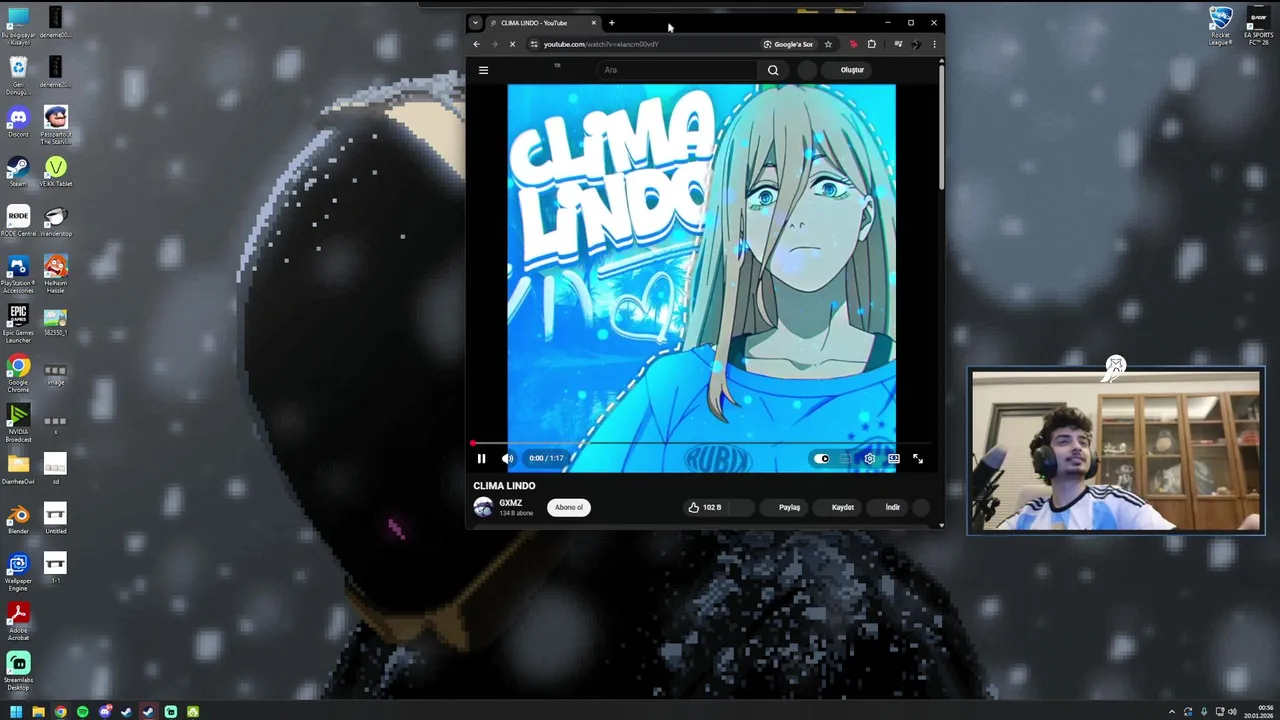Open the Rocket League desktop shortcut

(1221, 26)
